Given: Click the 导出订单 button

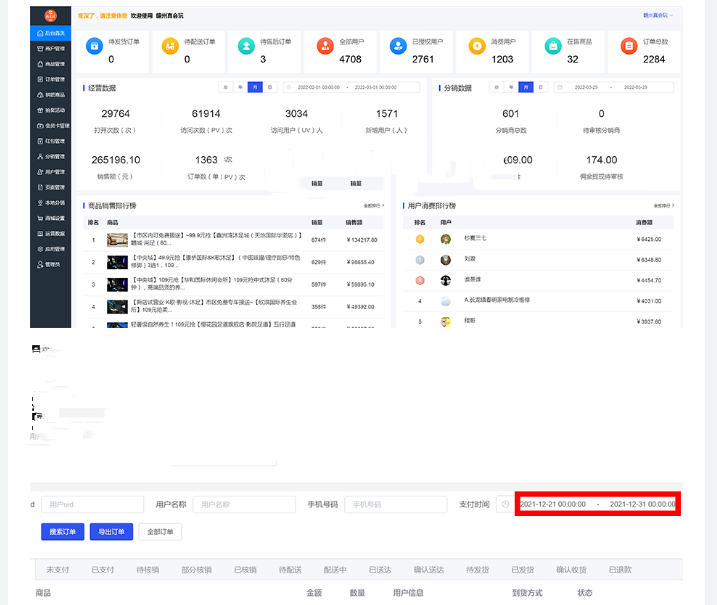Looking at the screenshot, I should tap(111, 532).
